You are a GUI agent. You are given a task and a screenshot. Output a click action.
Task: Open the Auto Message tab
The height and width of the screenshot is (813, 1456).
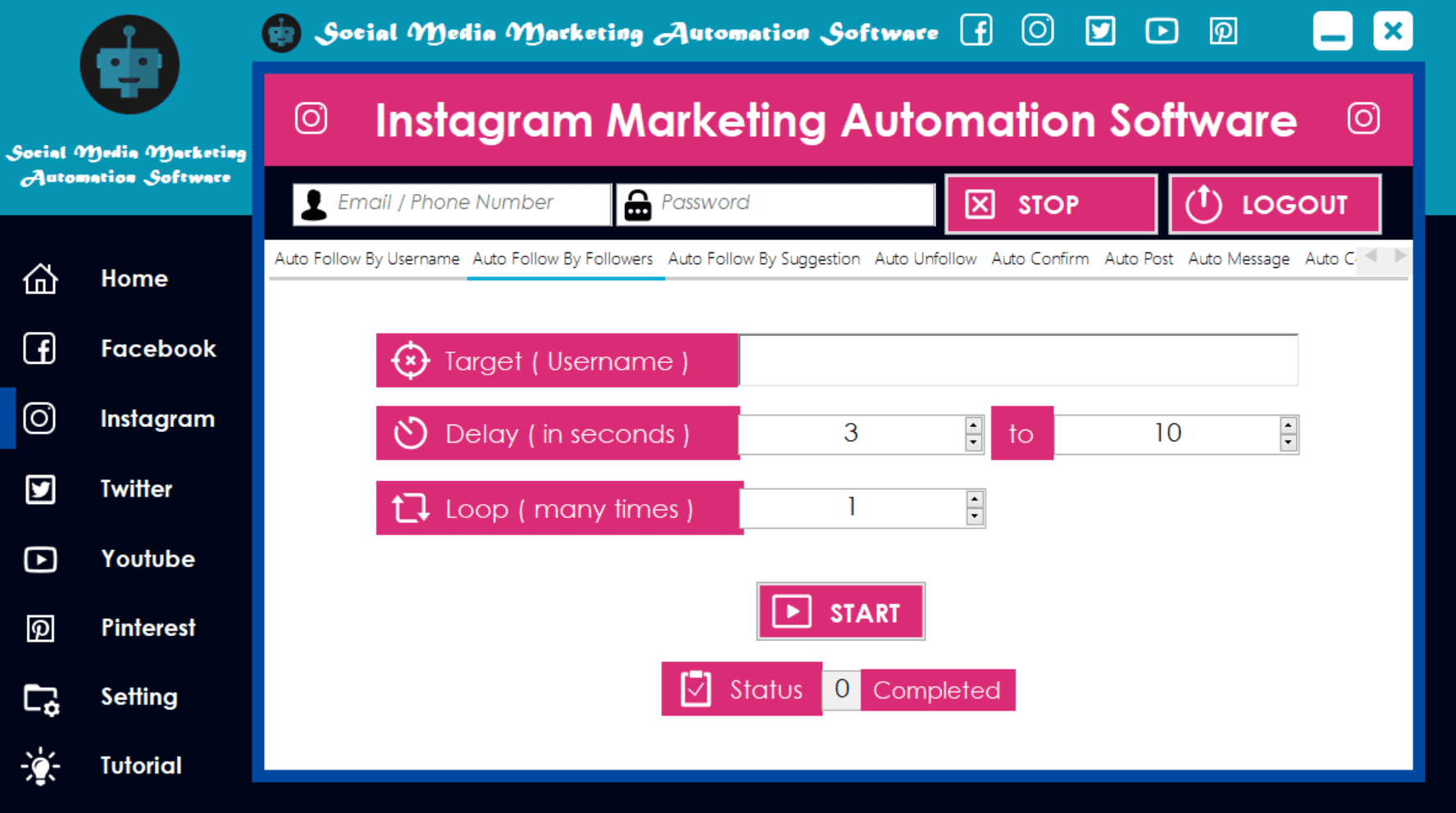(x=1239, y=259)
